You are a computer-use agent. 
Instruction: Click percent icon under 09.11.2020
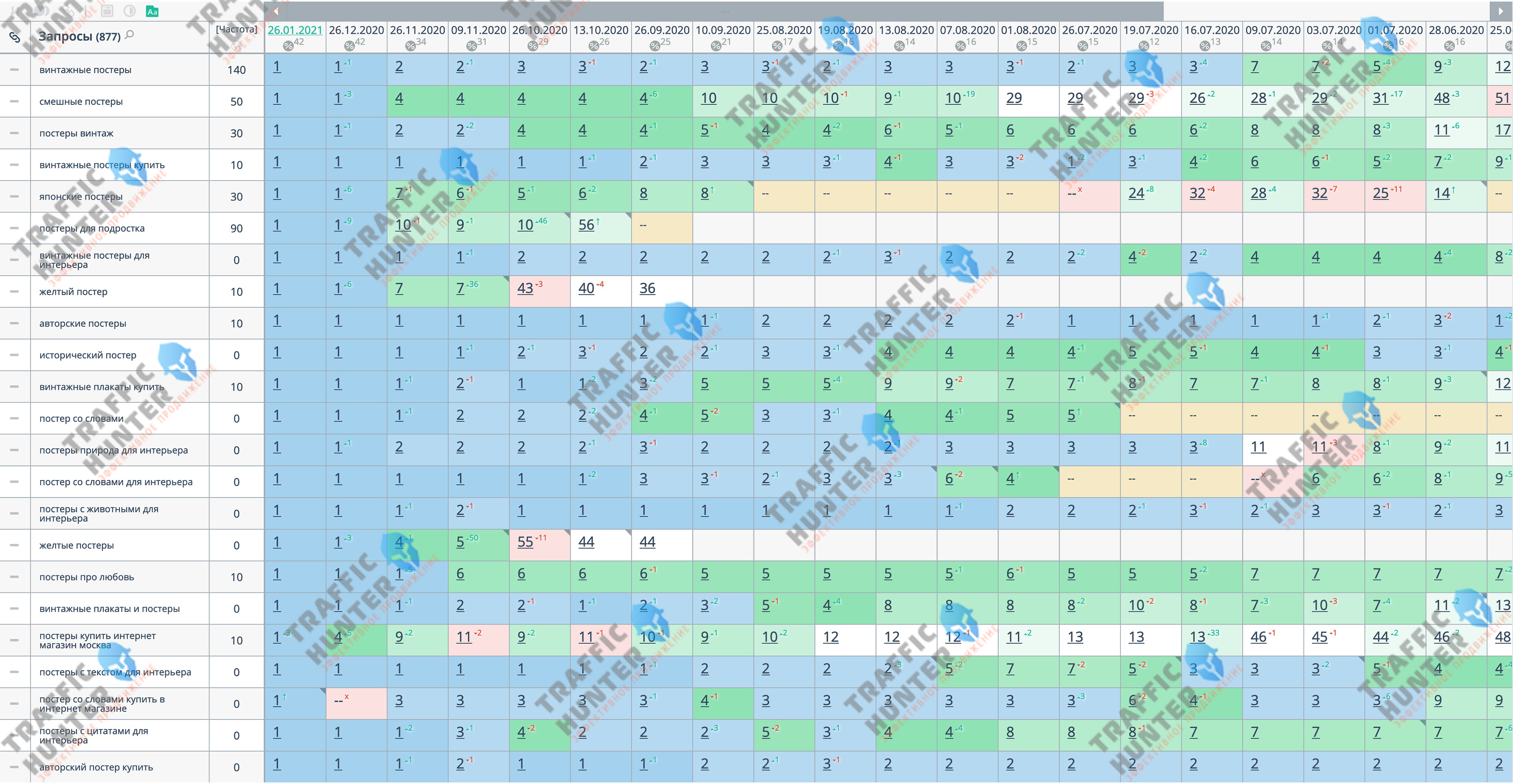click(x=471, y=46)
